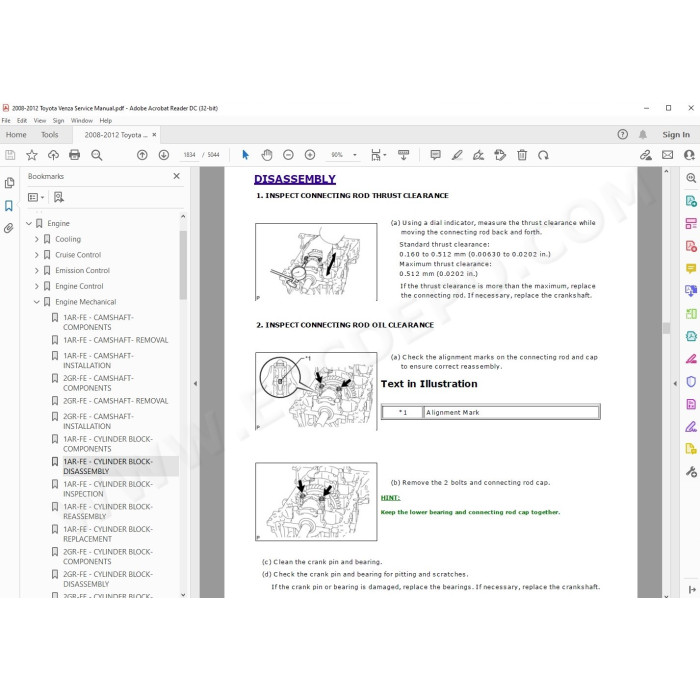Viewport: 700px width, 700px height.
Task: Zoom out with the minus button
Action: [x=288, y=155]
